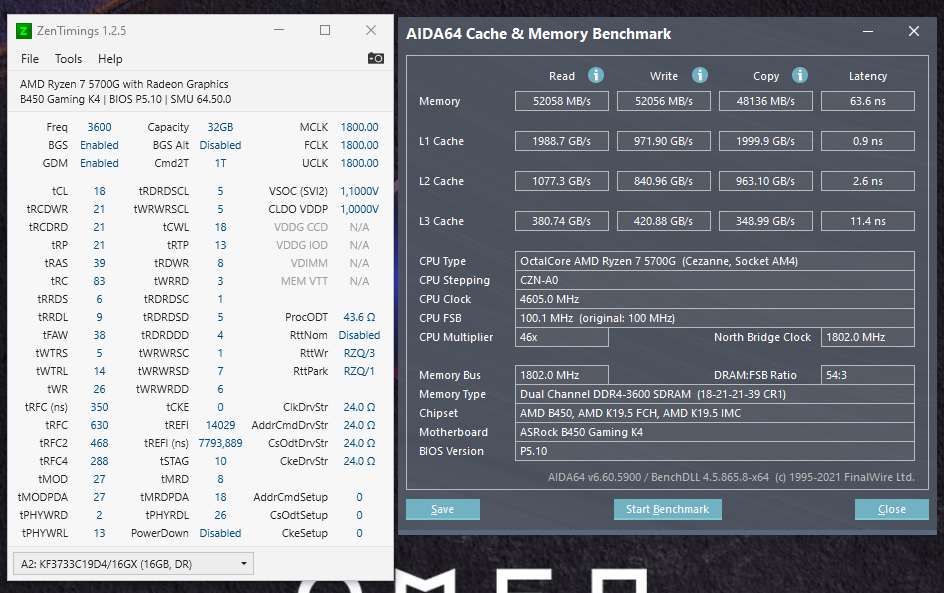Click L2 Cache Write value 840.96 GB/s
944x593 pixels.
[663, 181]
